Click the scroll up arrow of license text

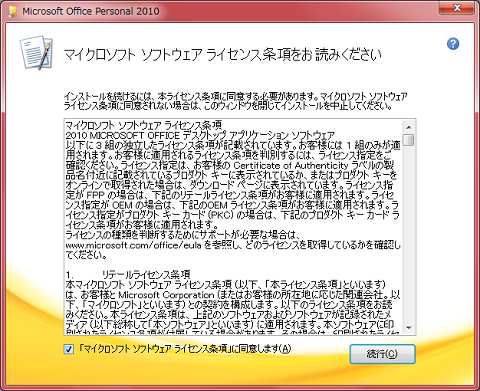[409, 127]
